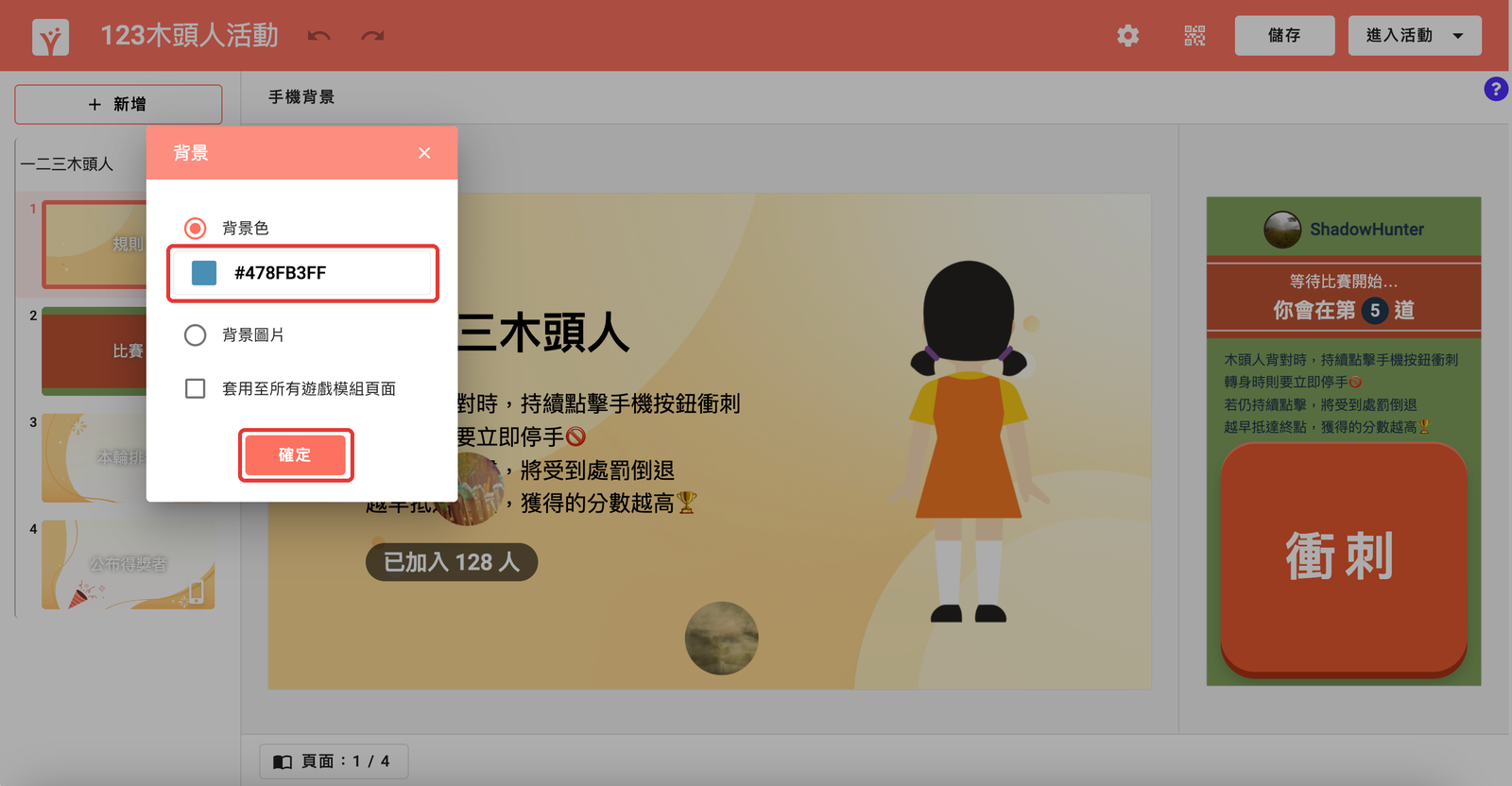
Task: Show the QR code
Action: coord(1194,36)
